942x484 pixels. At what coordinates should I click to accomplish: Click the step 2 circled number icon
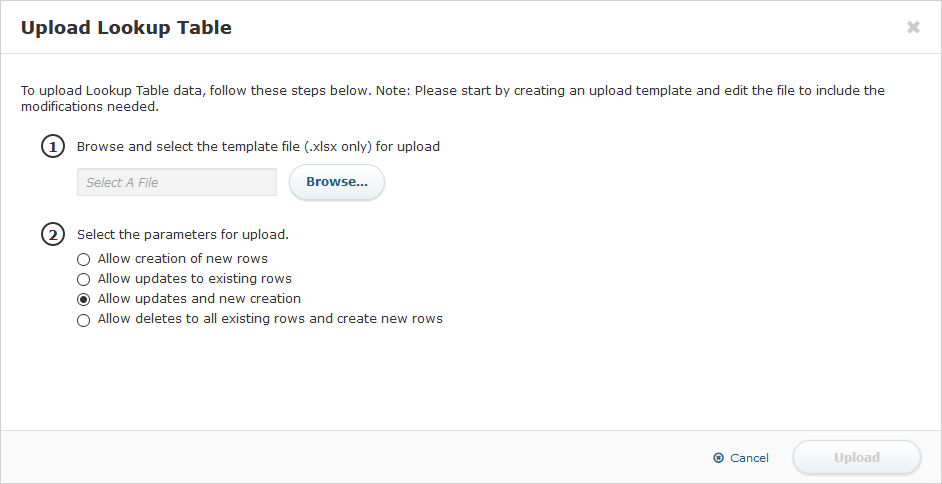pos(52,236)
